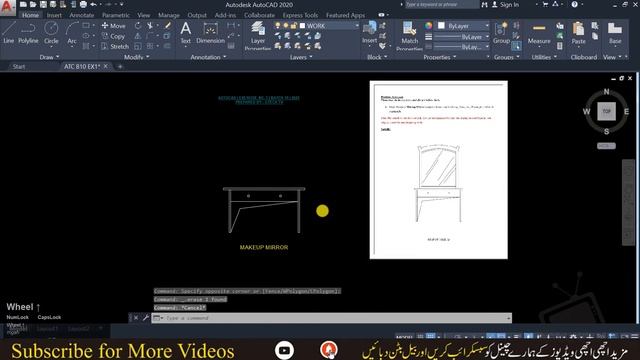Click the TOP face of the ViewCube
The width and height of the screenshot is (640, 360).
click(x=606, y=111)
